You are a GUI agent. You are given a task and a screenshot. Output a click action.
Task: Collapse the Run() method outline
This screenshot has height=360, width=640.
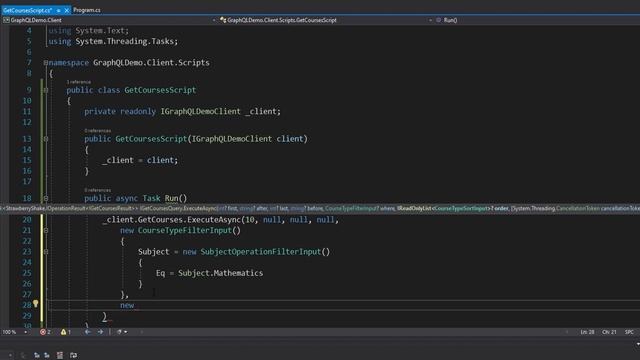pos(46,198)
